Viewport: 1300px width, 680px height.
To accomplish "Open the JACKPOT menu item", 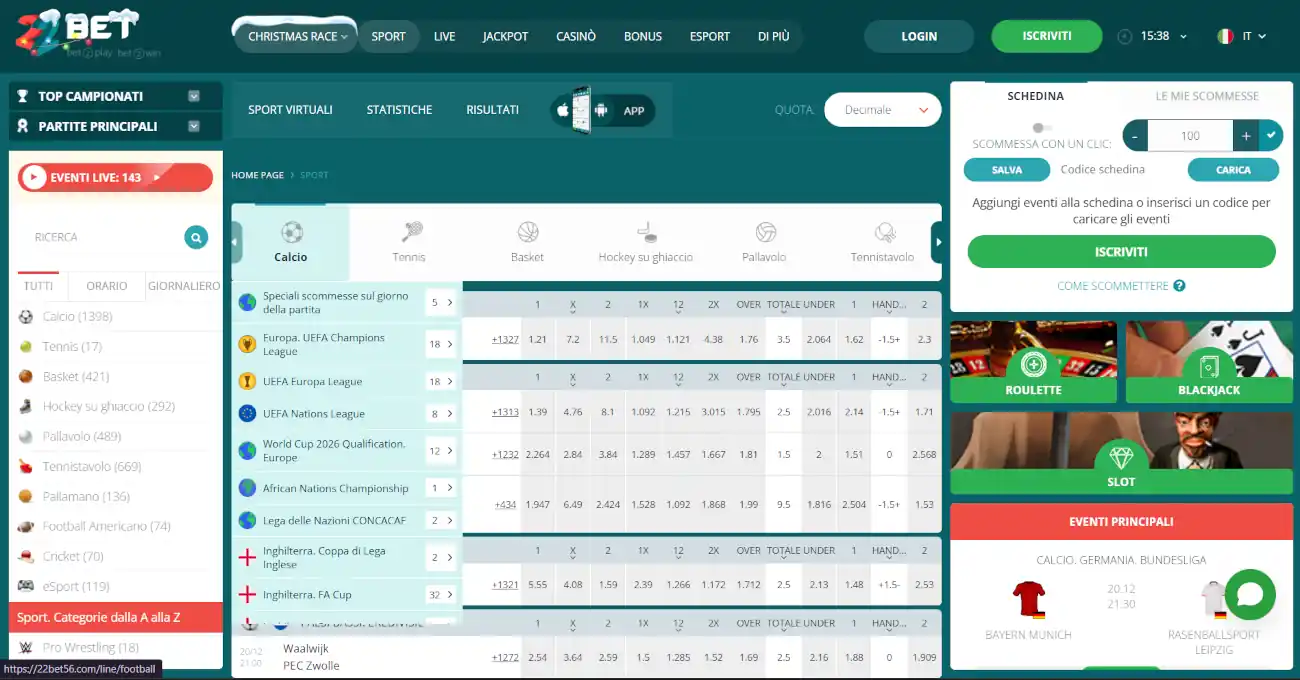I will click(505, 36).
